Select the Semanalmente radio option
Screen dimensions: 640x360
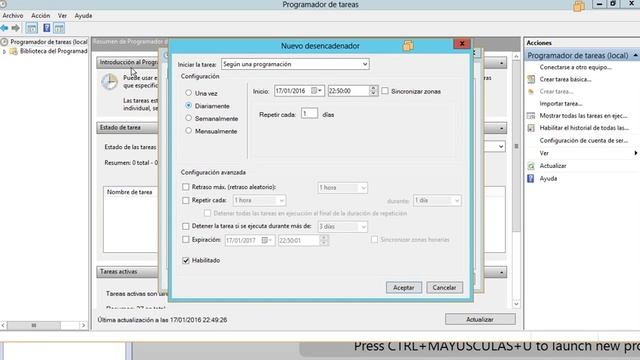pyautogui.click(x=189, y=118)
